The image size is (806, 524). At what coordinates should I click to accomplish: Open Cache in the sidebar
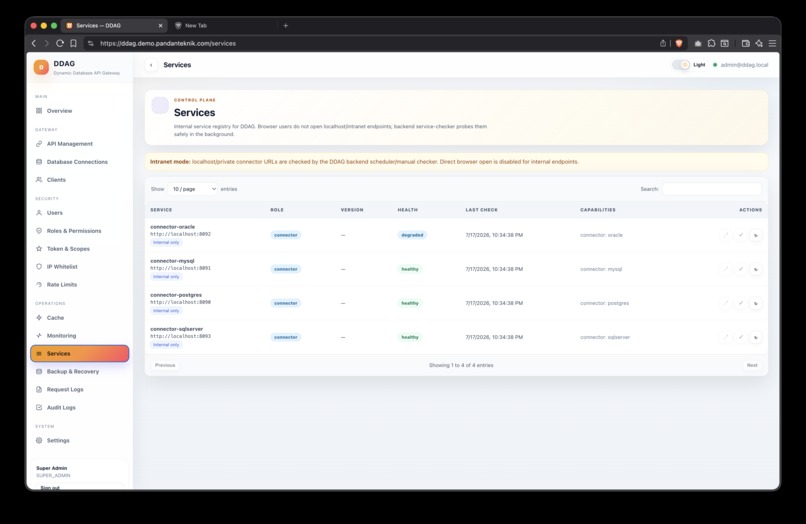80,317
